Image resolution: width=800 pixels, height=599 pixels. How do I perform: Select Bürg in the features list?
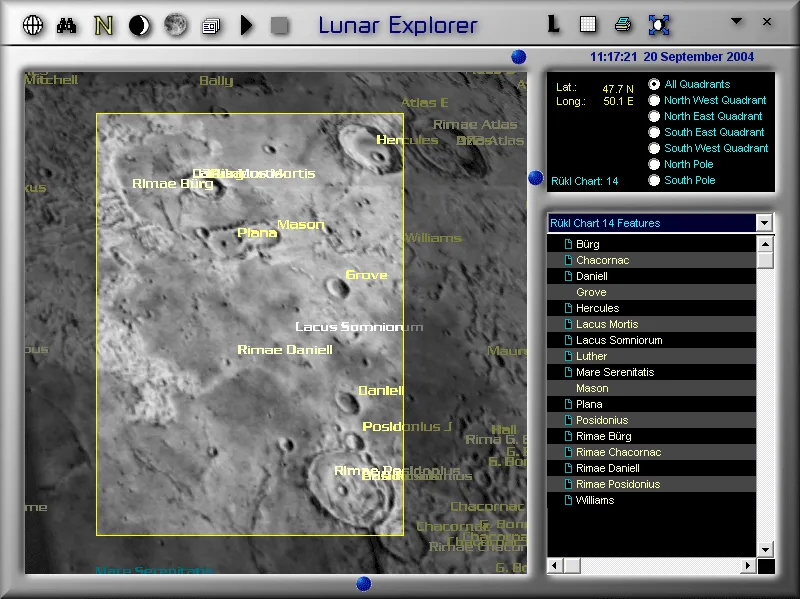tap(652, 244)
